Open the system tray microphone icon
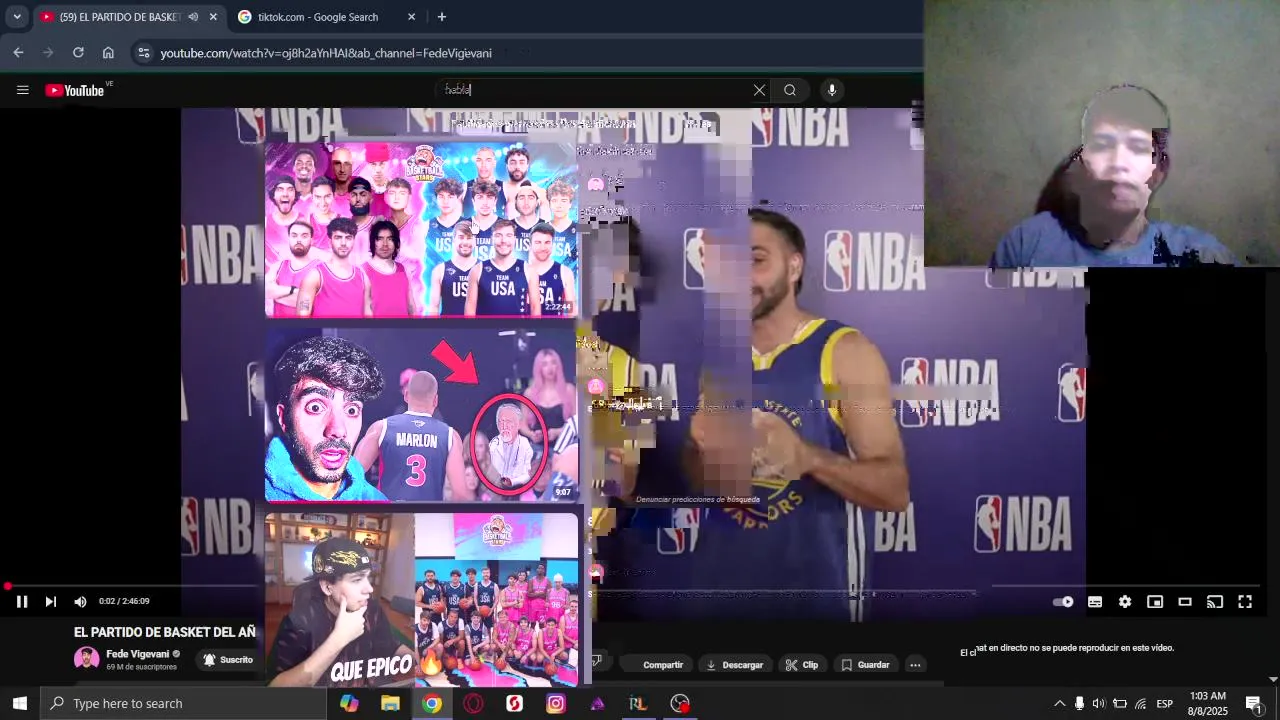The height and width of the screenshot is (720, 1280). click(x=1079, y=703)
